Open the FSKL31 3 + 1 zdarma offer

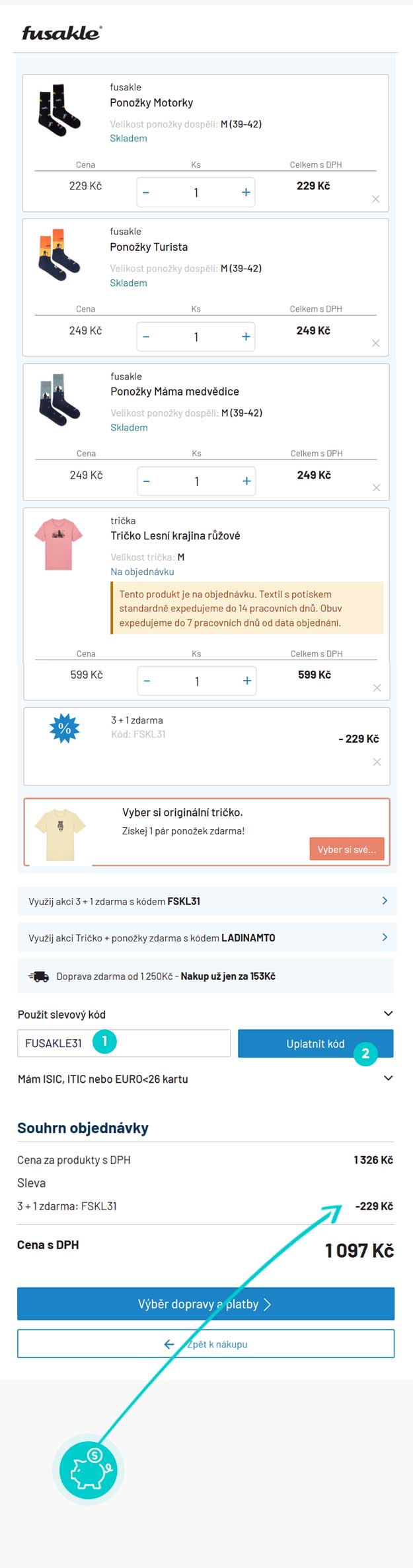[206, 901]
